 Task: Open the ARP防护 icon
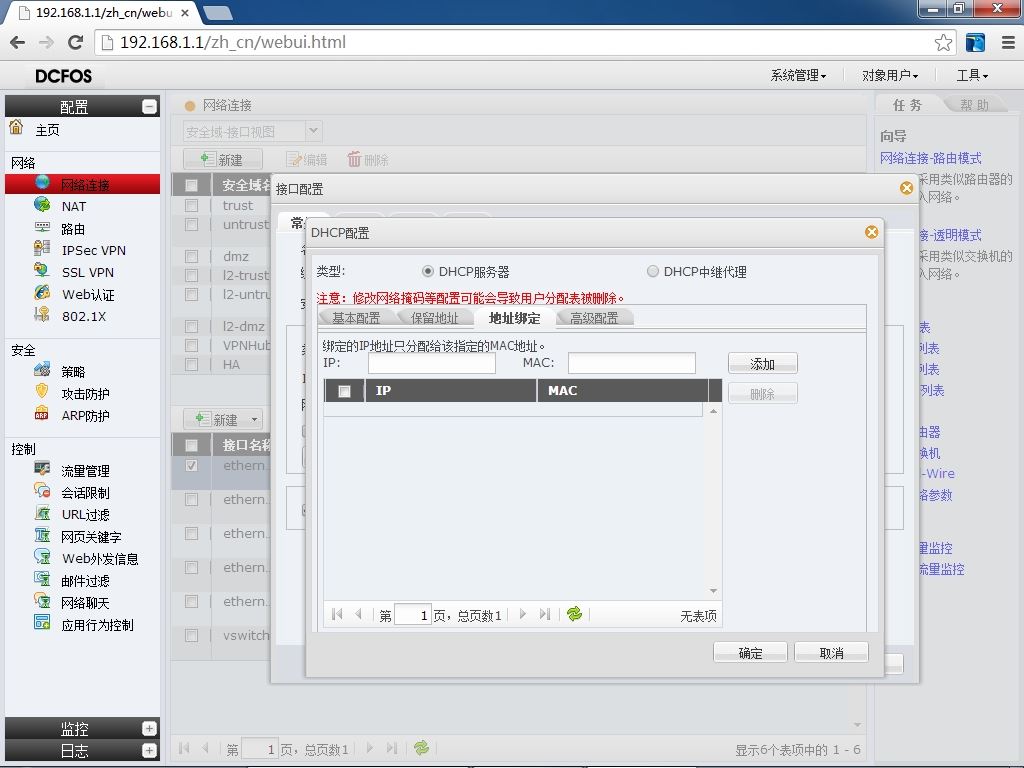point(42,414)
